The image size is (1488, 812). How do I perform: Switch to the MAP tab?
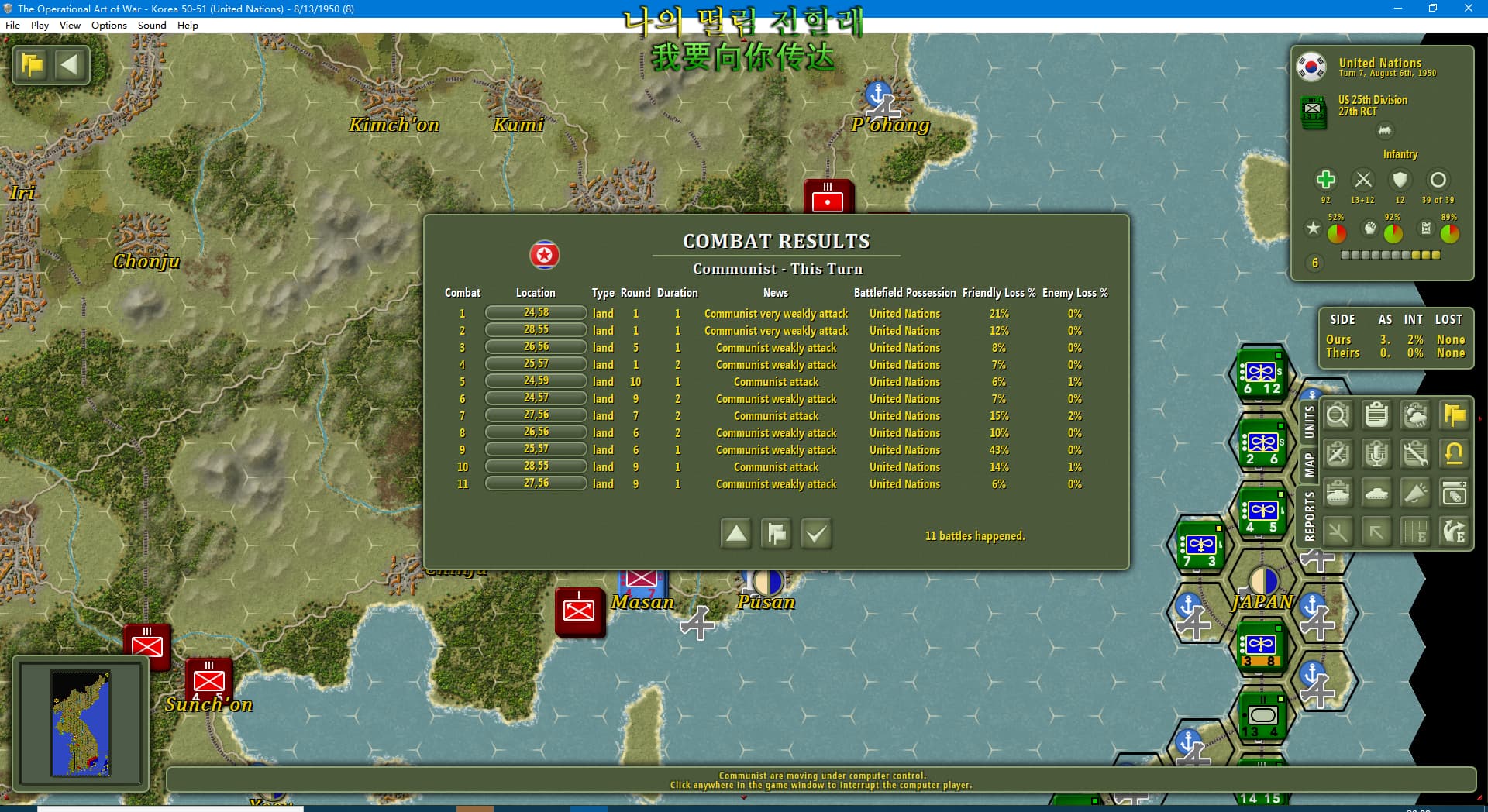(x=1309, y=464)
